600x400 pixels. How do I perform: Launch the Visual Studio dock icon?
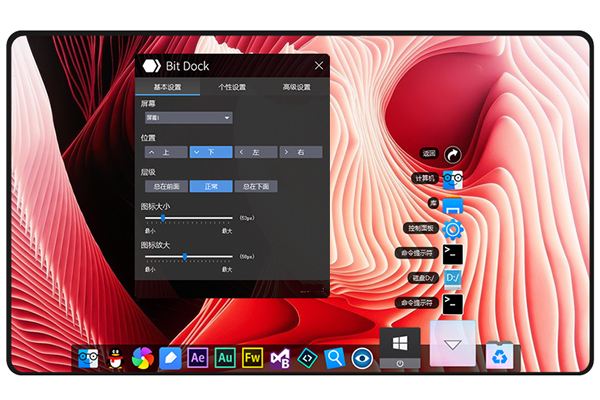pyautogui.click(x=280, y=357)
